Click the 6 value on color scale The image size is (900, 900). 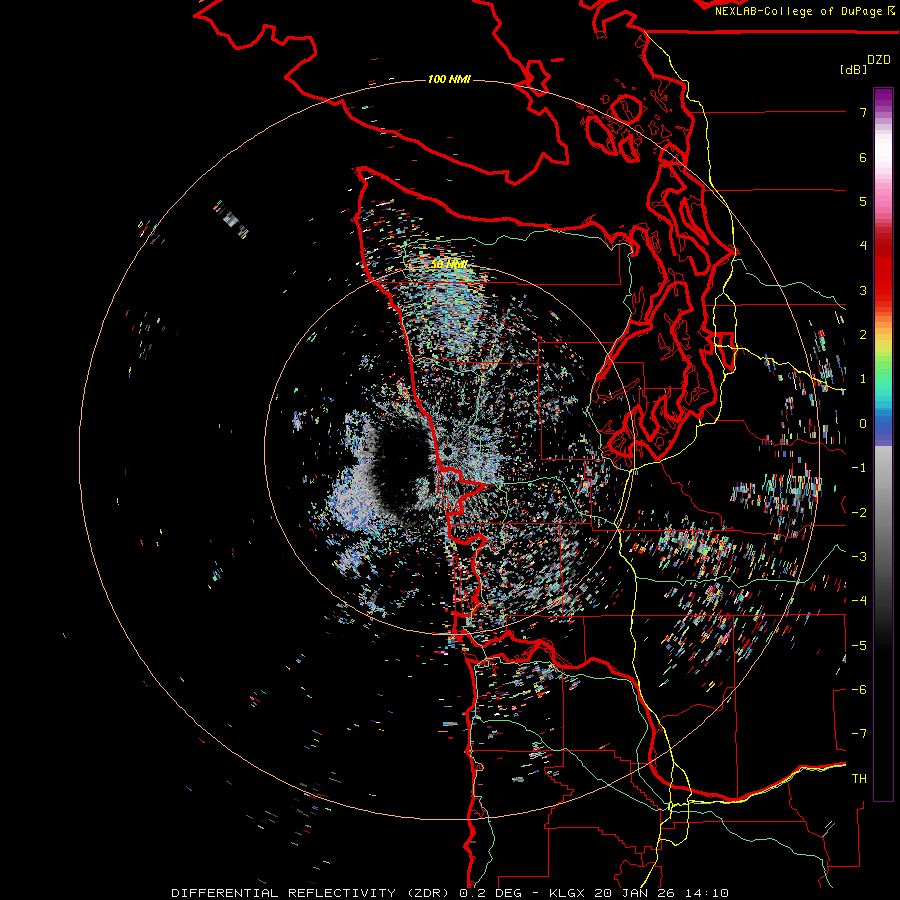point(863,157)
